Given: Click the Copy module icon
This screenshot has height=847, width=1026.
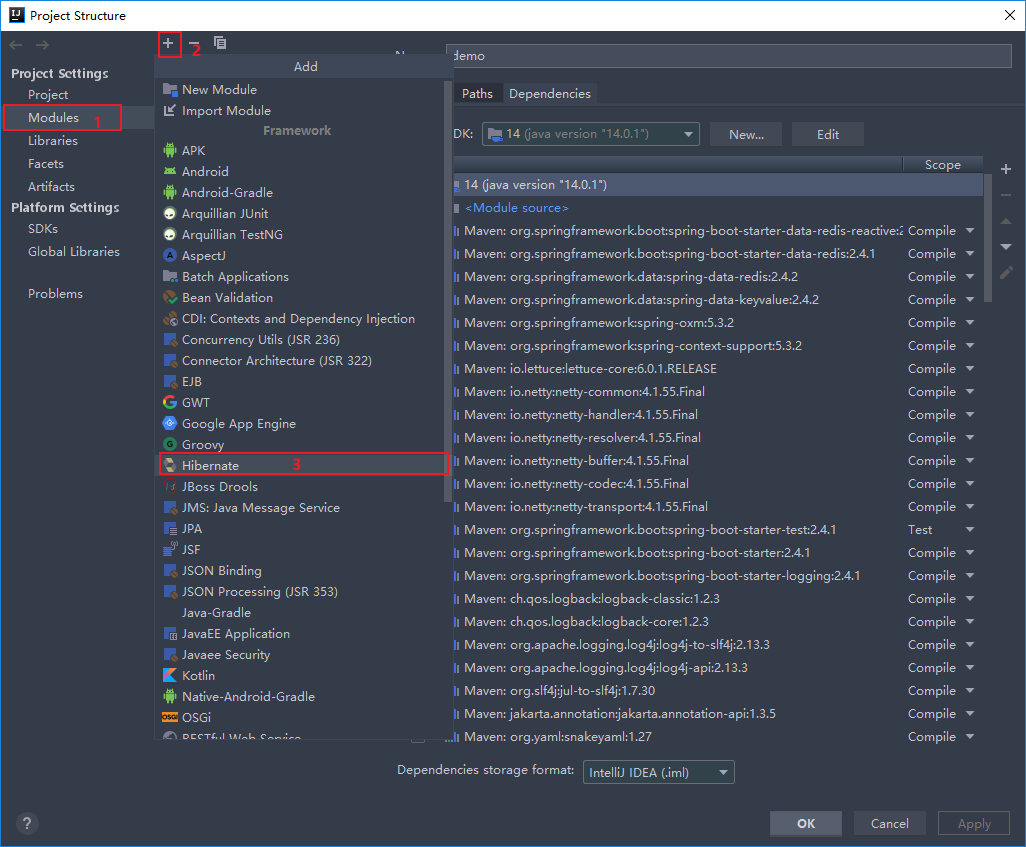Looking at the screenshot, I should [220, 43].
